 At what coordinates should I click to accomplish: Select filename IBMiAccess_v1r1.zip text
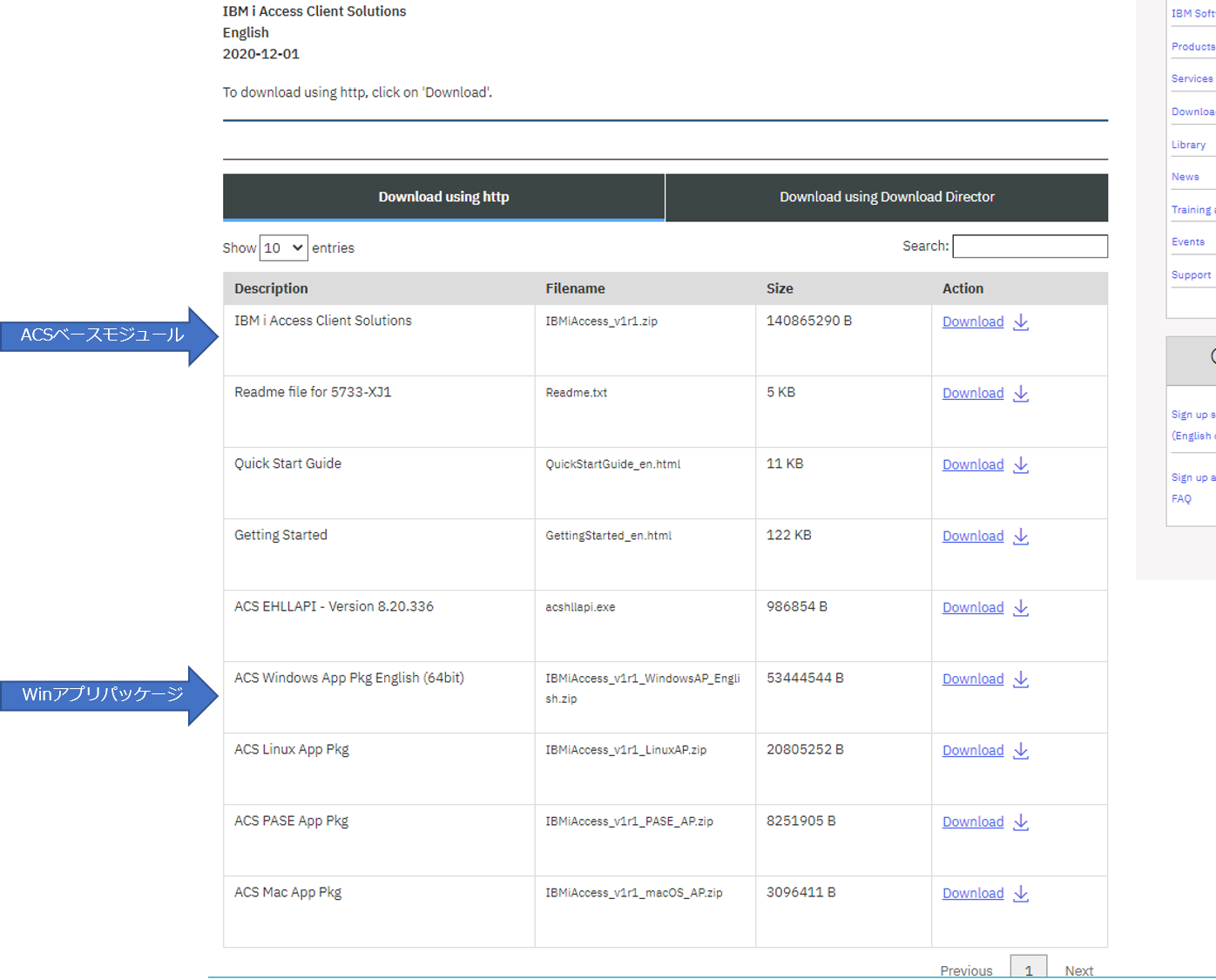(602, 321)
